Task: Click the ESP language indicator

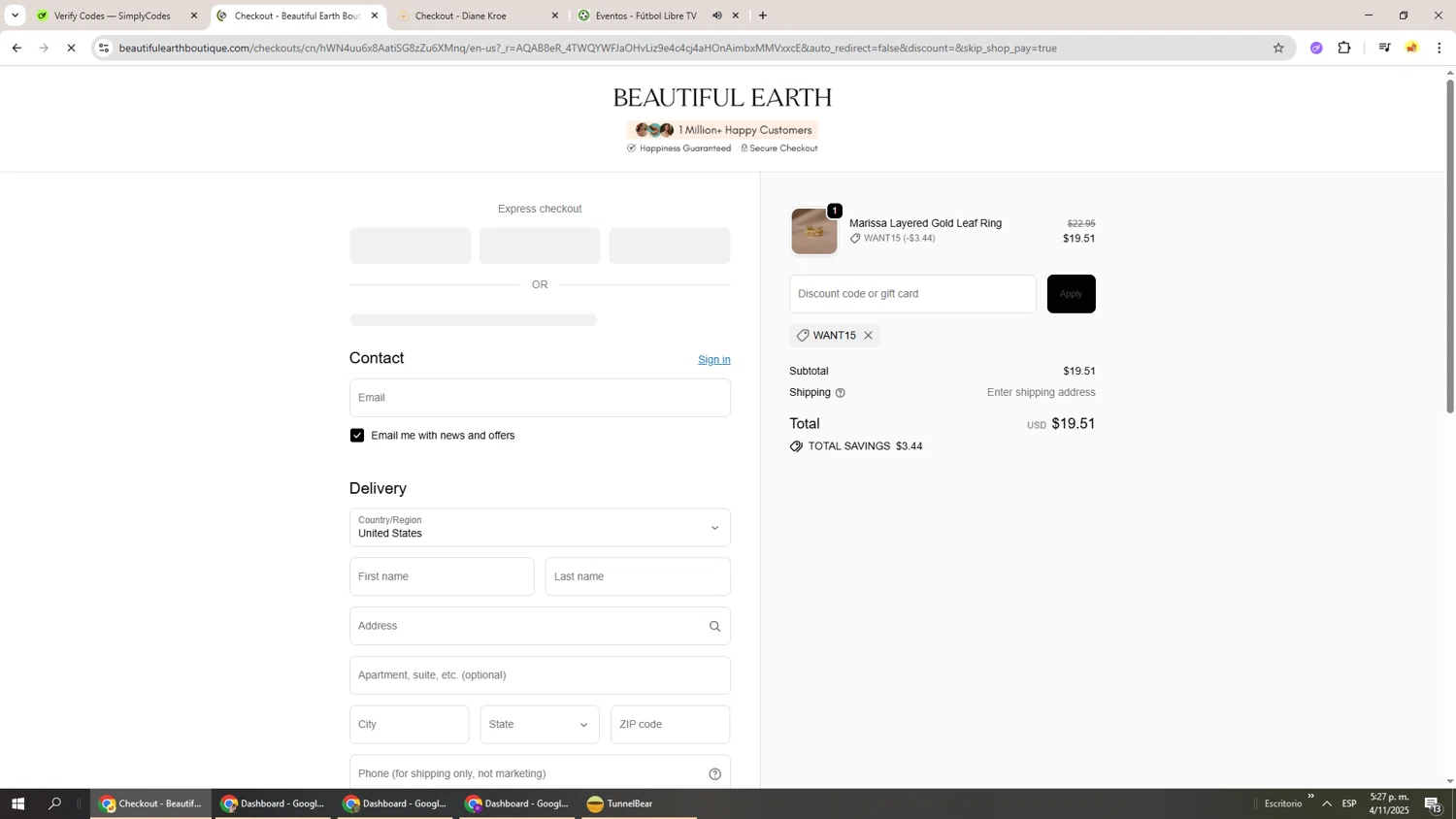Action: tap(1349, 803)
